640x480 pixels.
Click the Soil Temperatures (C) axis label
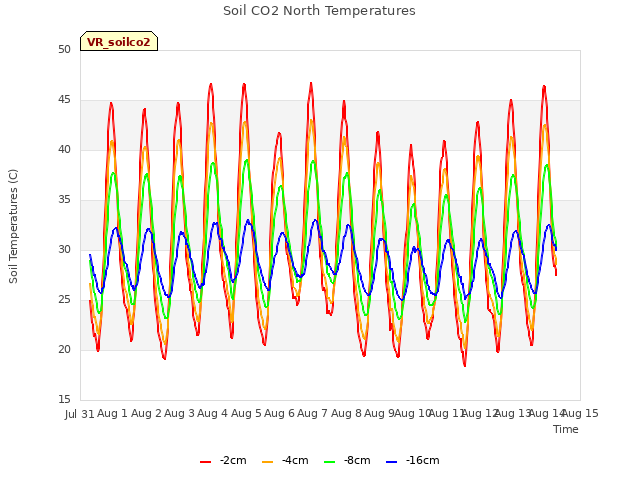point(13,226)
